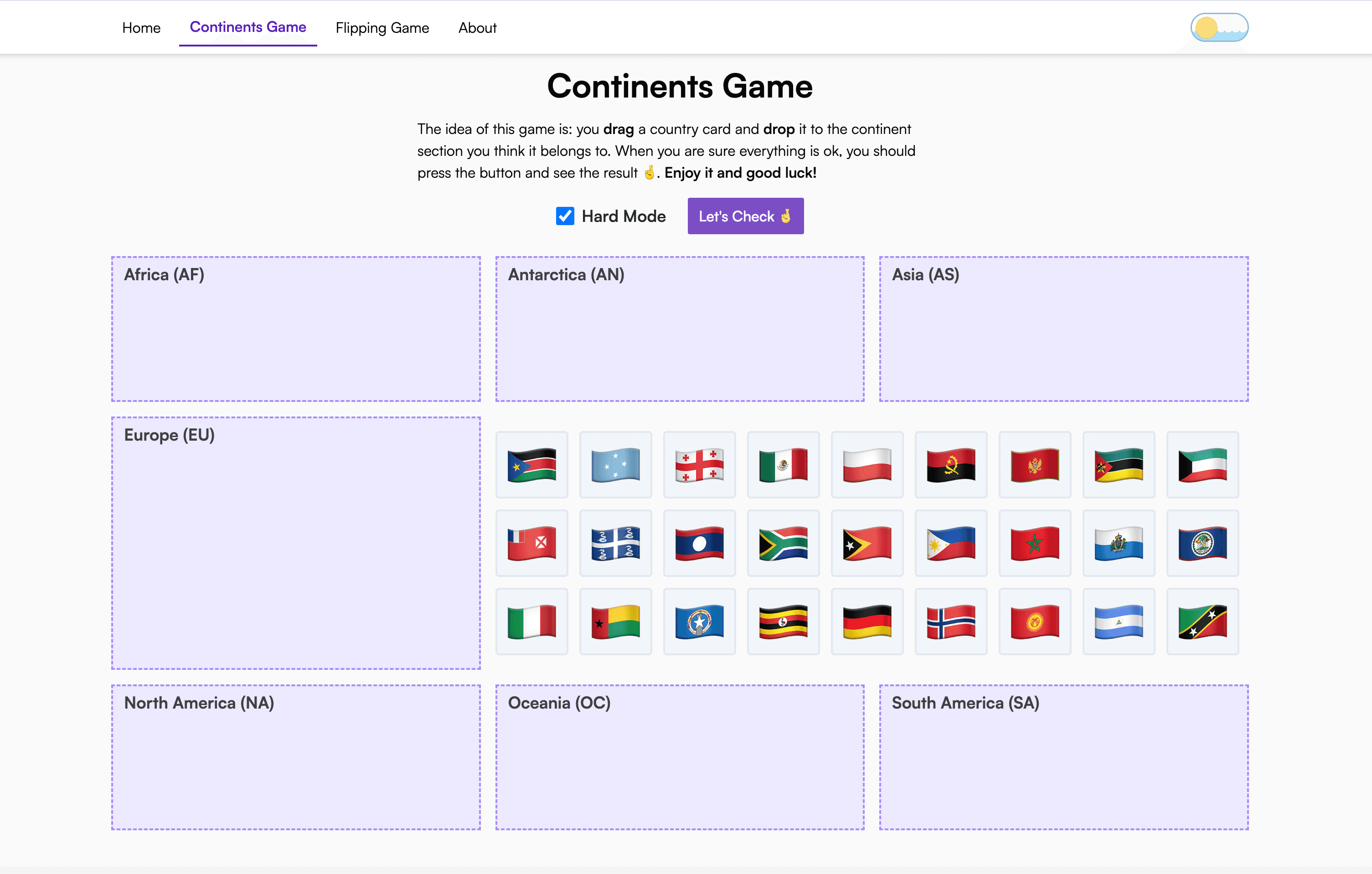1372x874 pixels.
Task: Toggle the dark mode switch
Action: 1218,27
